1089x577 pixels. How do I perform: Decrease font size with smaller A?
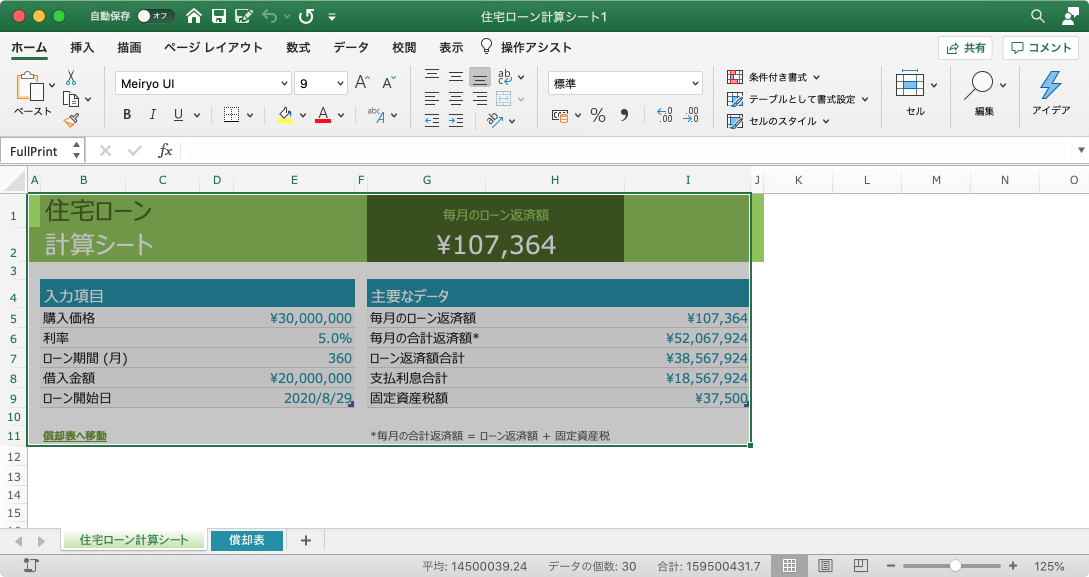[x=389, y=83]
